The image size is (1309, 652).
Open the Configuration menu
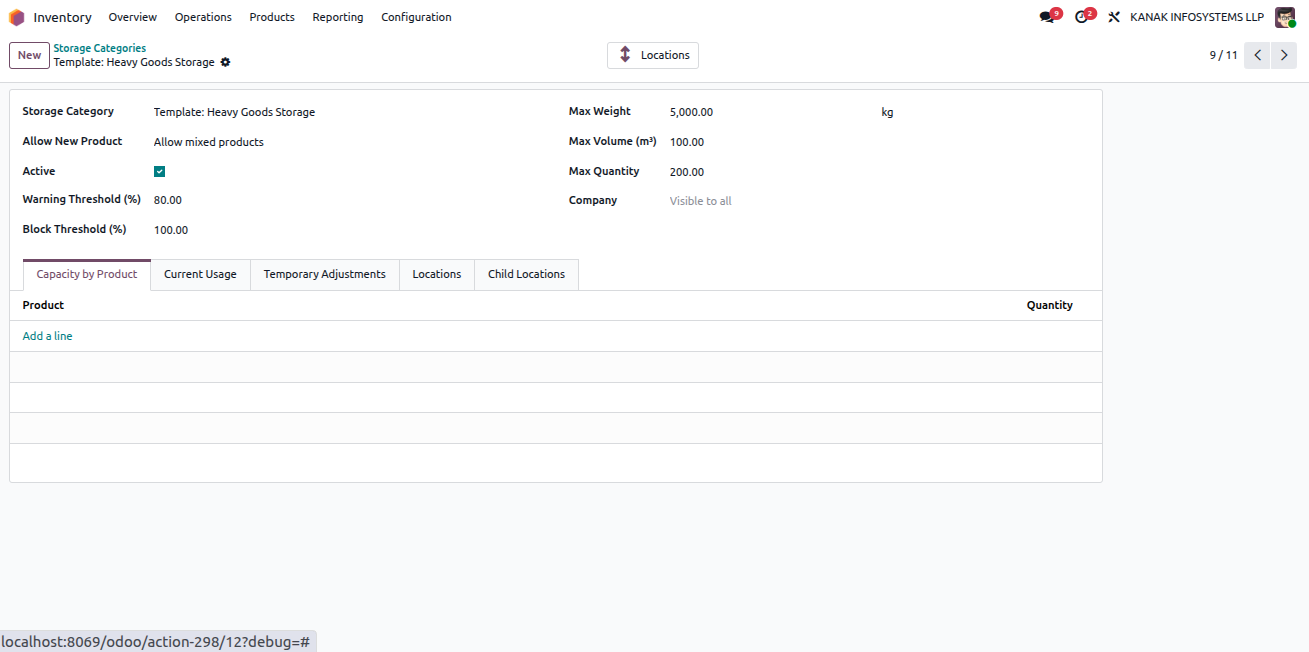416,17
